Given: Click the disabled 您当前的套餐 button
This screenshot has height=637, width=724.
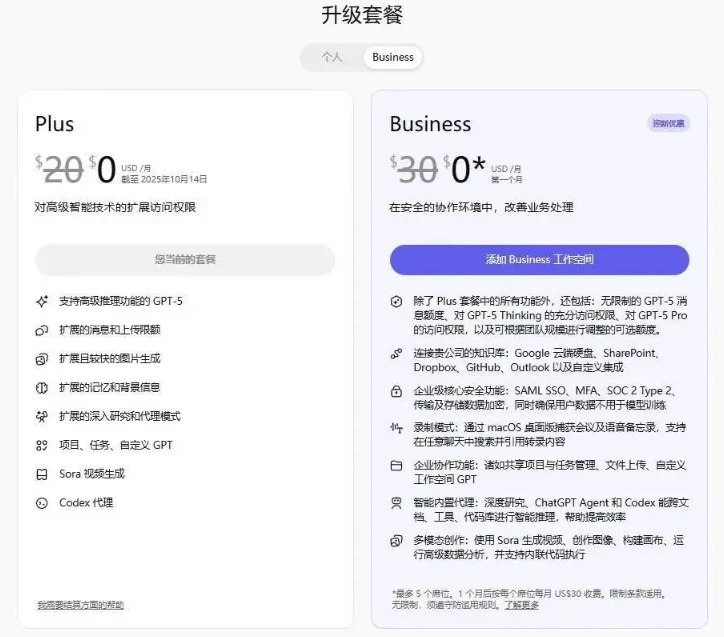Looking at the screenshot, I should click(185, 260).
